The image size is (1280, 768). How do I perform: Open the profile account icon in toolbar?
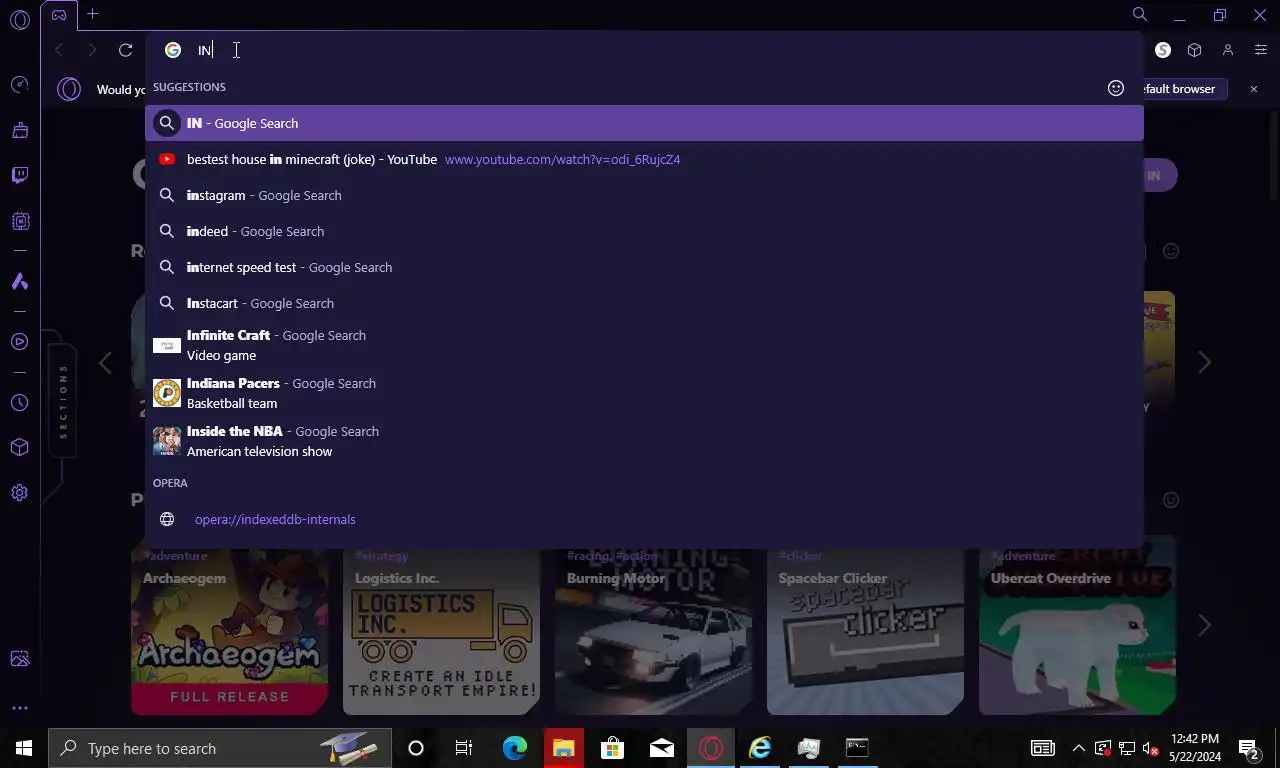click(x=1228, y=50)
